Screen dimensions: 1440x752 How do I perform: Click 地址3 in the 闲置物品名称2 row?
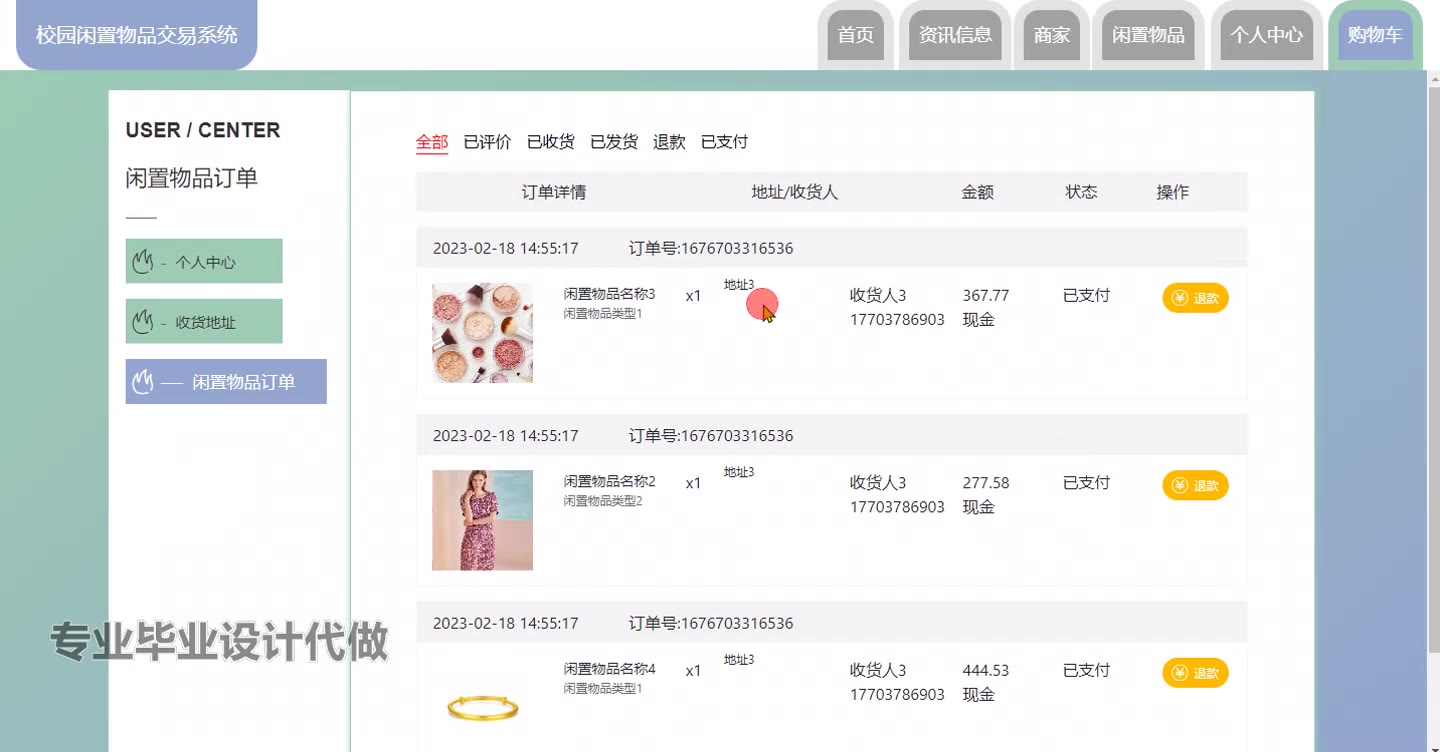pos(739,472)
